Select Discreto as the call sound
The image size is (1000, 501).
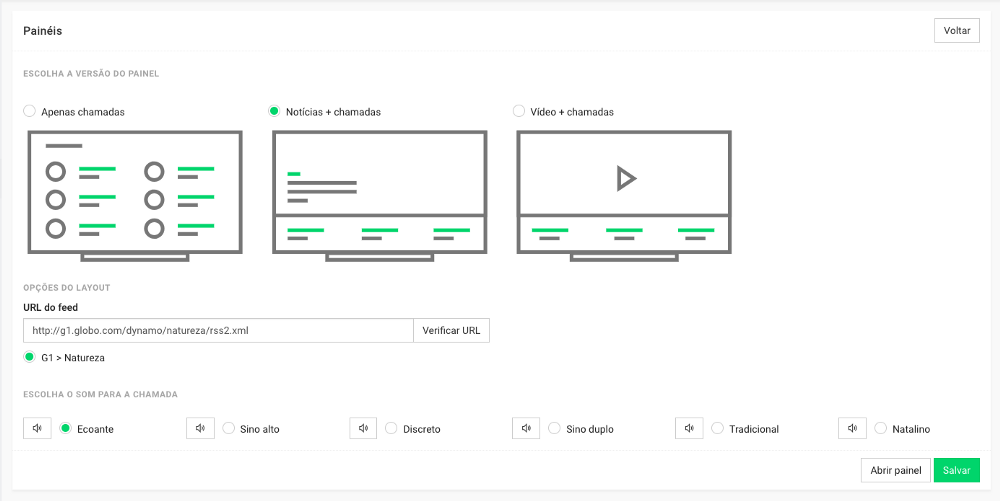[392, 428]
